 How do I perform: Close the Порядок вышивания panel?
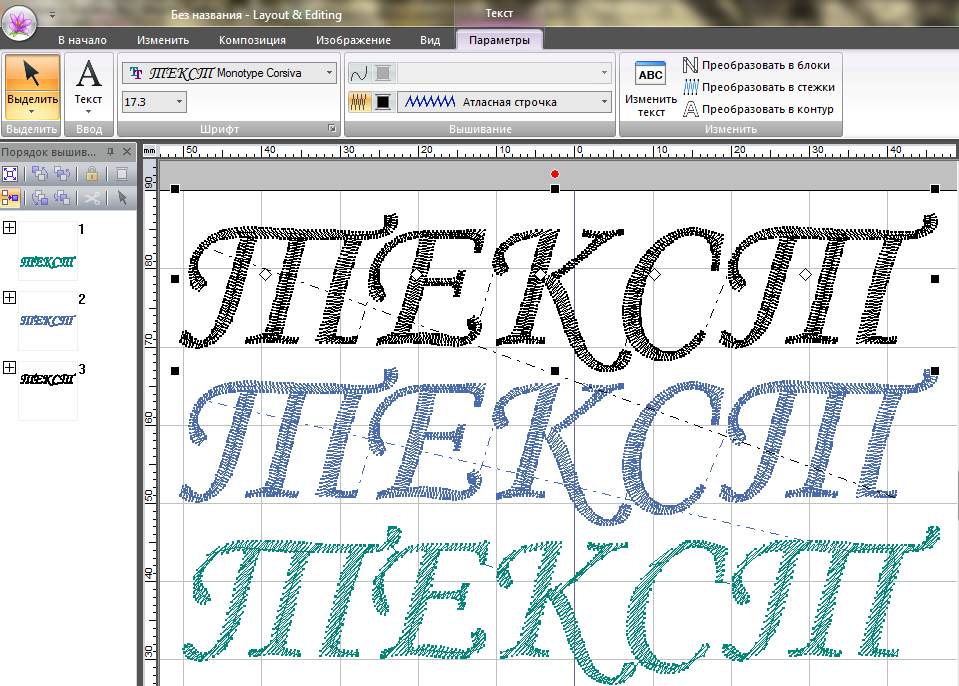click(127, 152)
